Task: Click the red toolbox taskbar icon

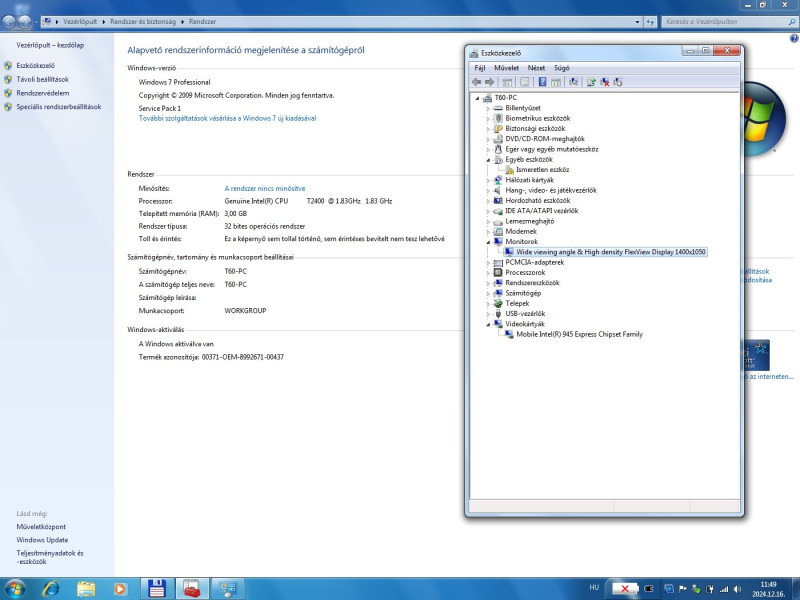Action: 192,589
